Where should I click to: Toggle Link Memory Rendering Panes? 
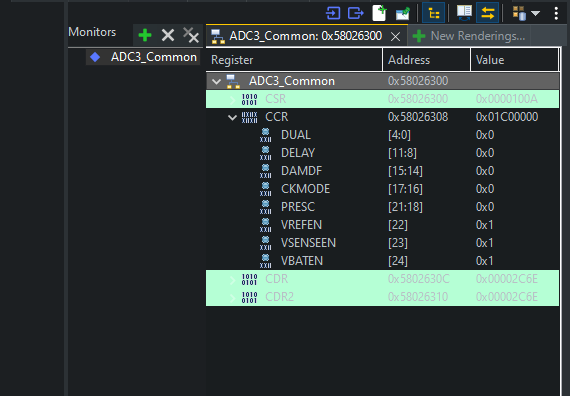[487, 13]
